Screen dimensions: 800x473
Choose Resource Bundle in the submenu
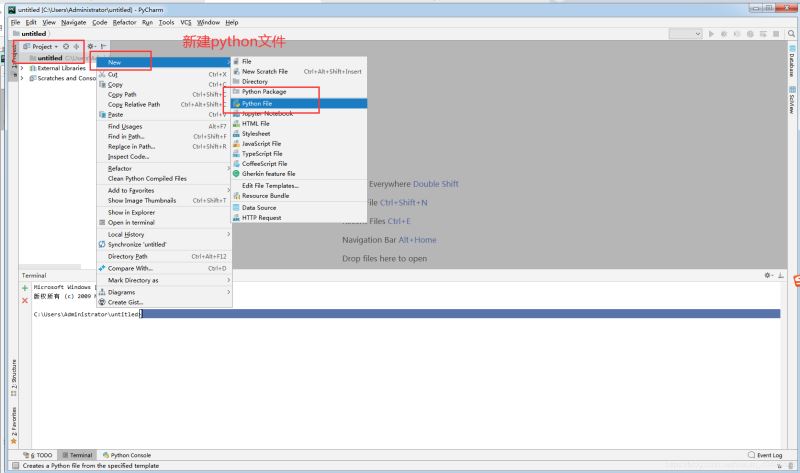pos(299,196)
